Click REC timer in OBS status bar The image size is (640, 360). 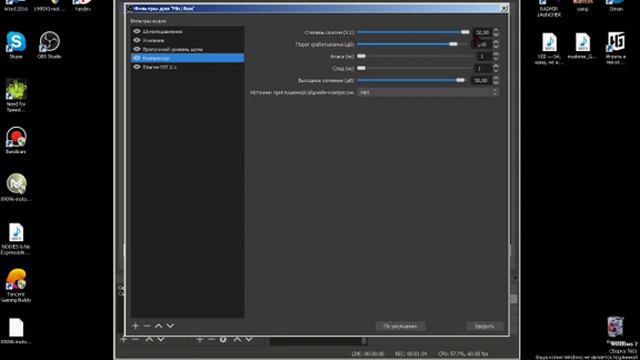[x=411, y=354]
